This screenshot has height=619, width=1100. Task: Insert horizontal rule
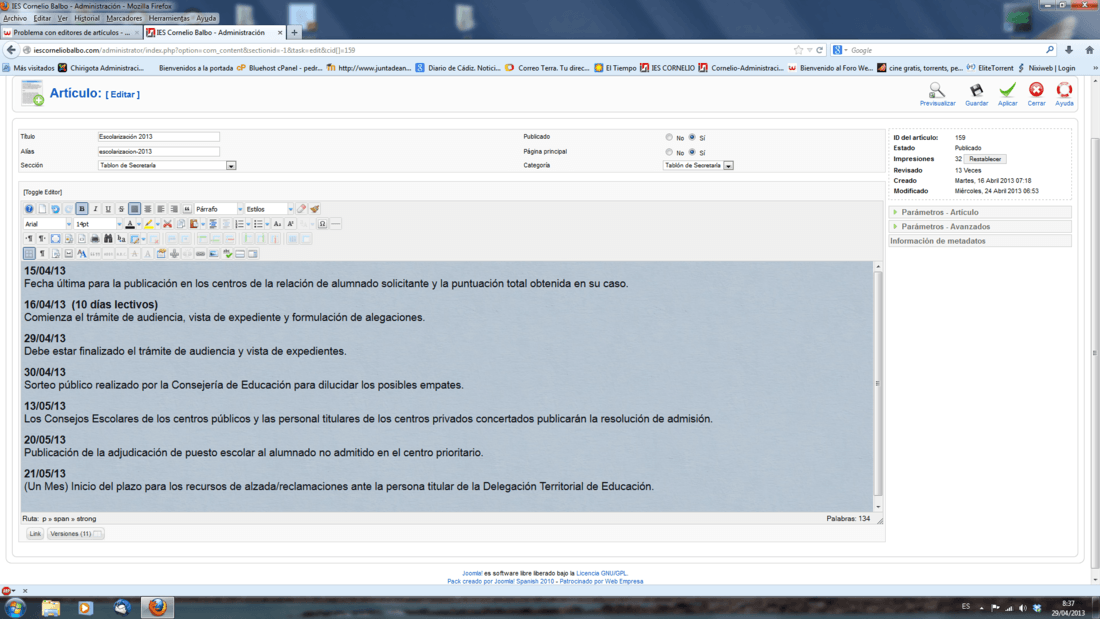[x=335, y=224]
